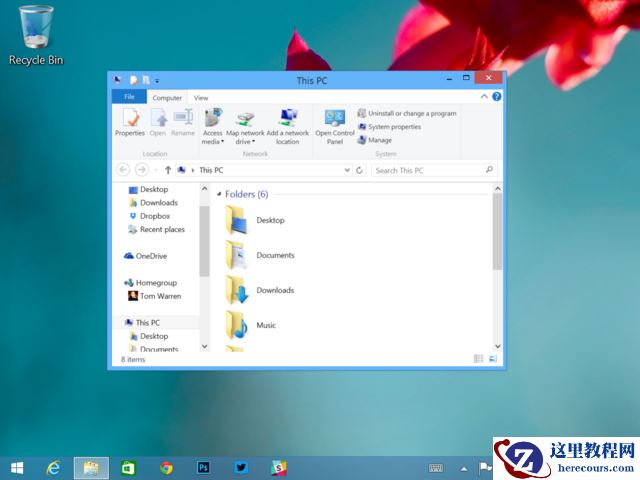640x480 pixels.
Task: Go up one level with the Up arrow
Action: [168, 170]
